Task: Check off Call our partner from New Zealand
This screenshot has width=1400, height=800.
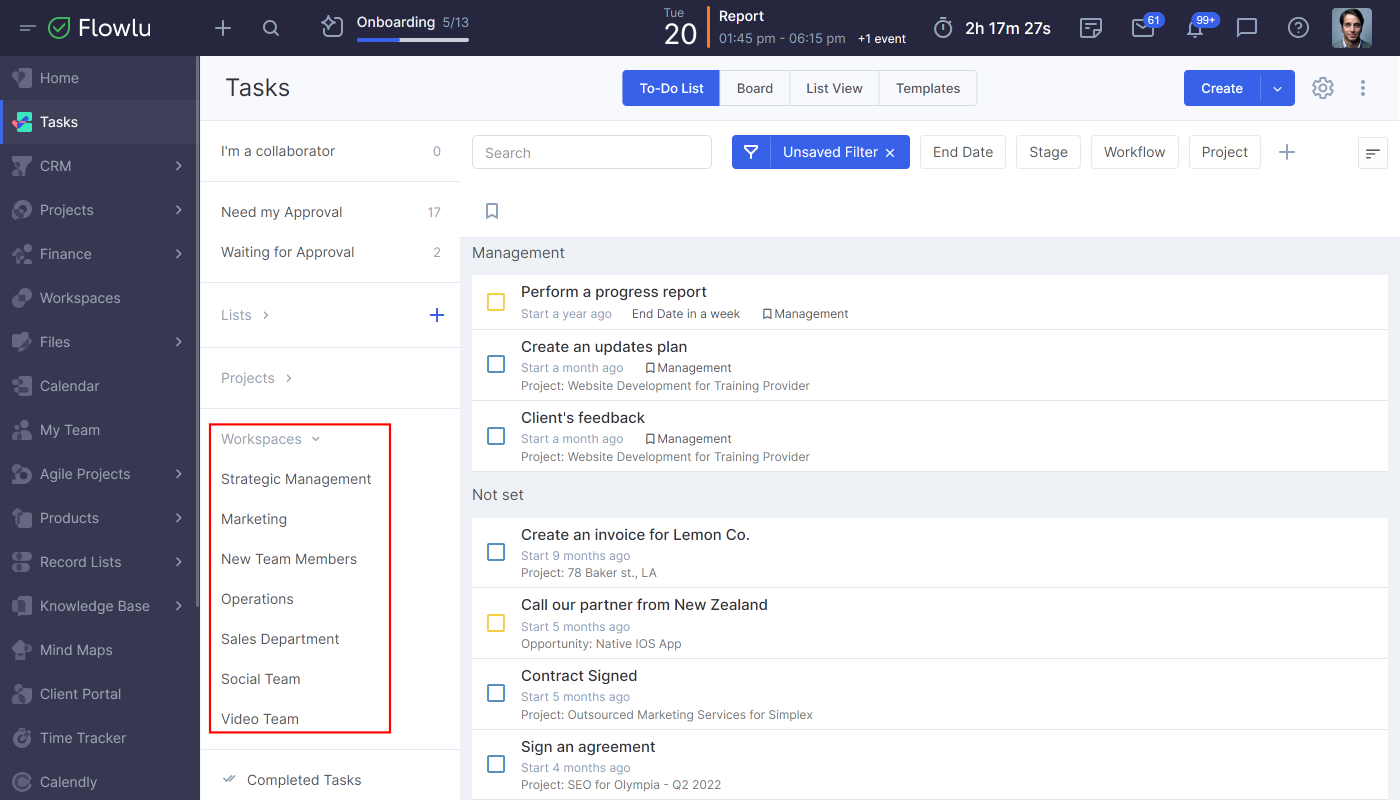Action: point(496,623)
